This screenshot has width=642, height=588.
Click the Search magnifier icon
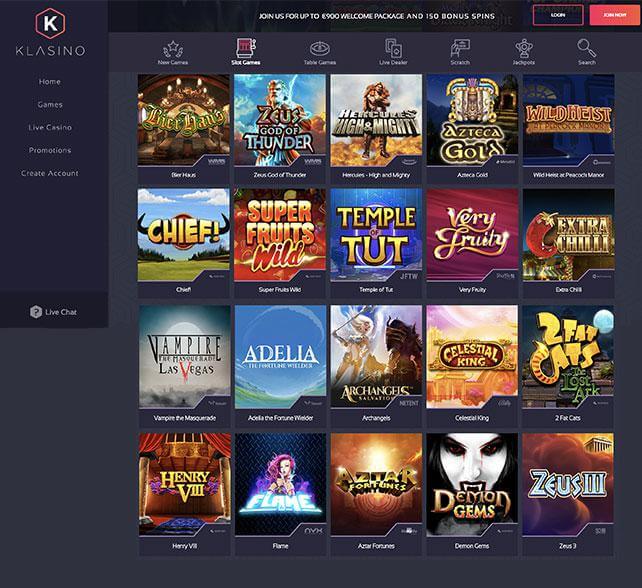pos(586,48)
